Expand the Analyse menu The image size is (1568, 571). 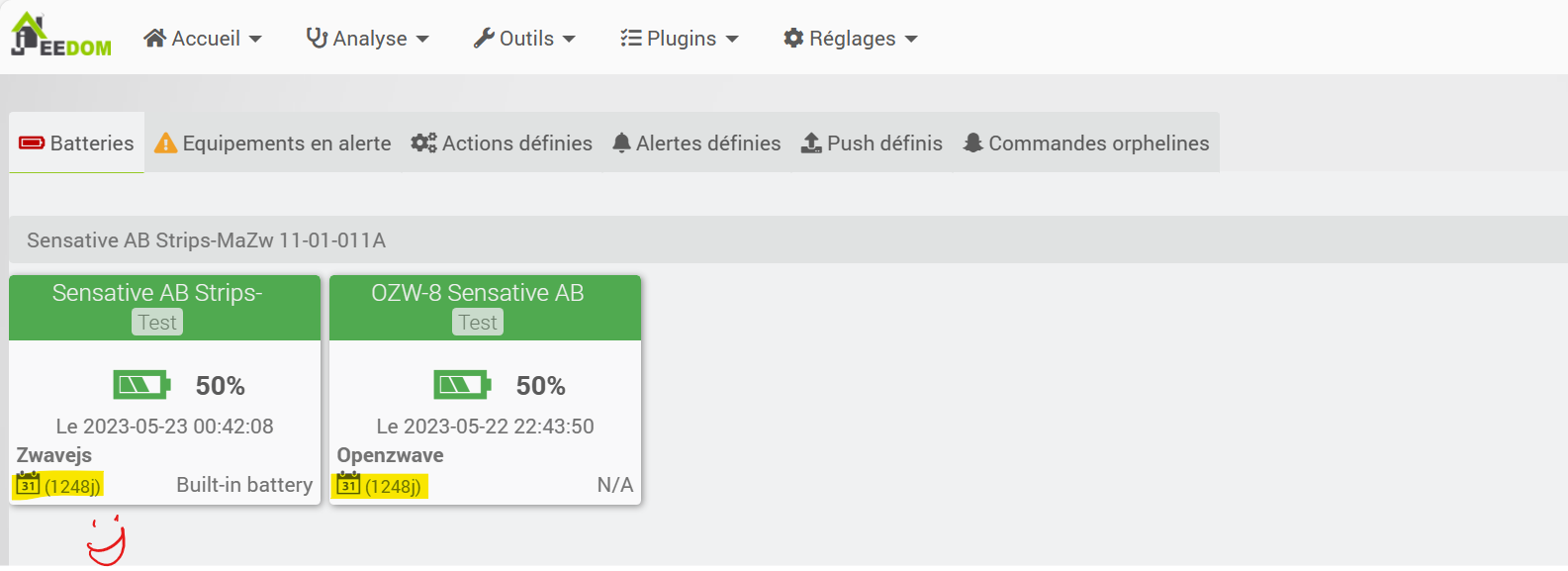pyautogui.click(x=368, y=39)
